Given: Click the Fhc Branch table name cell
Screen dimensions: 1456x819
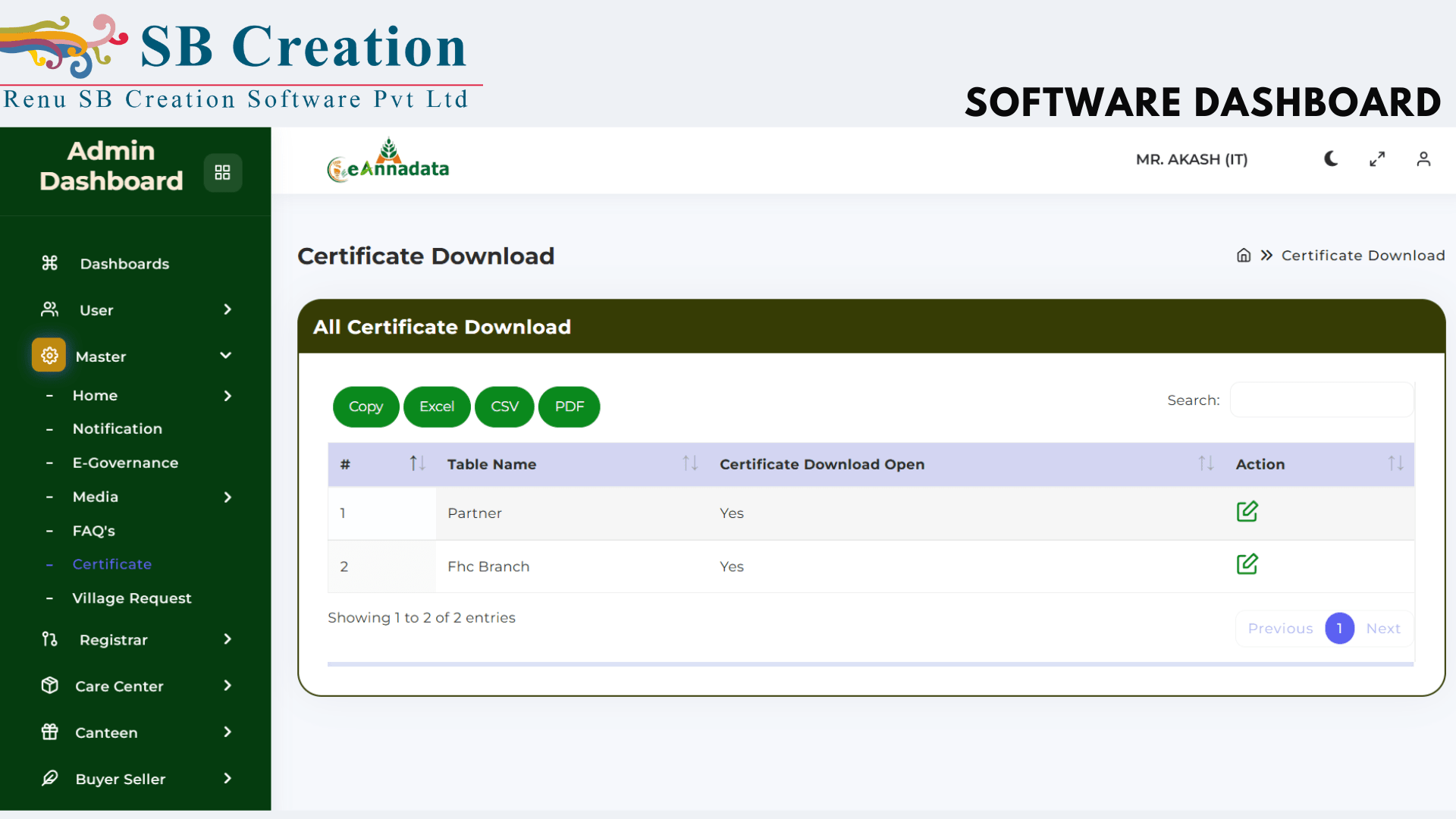Looking at the screenshot, I should pos(488,567).
